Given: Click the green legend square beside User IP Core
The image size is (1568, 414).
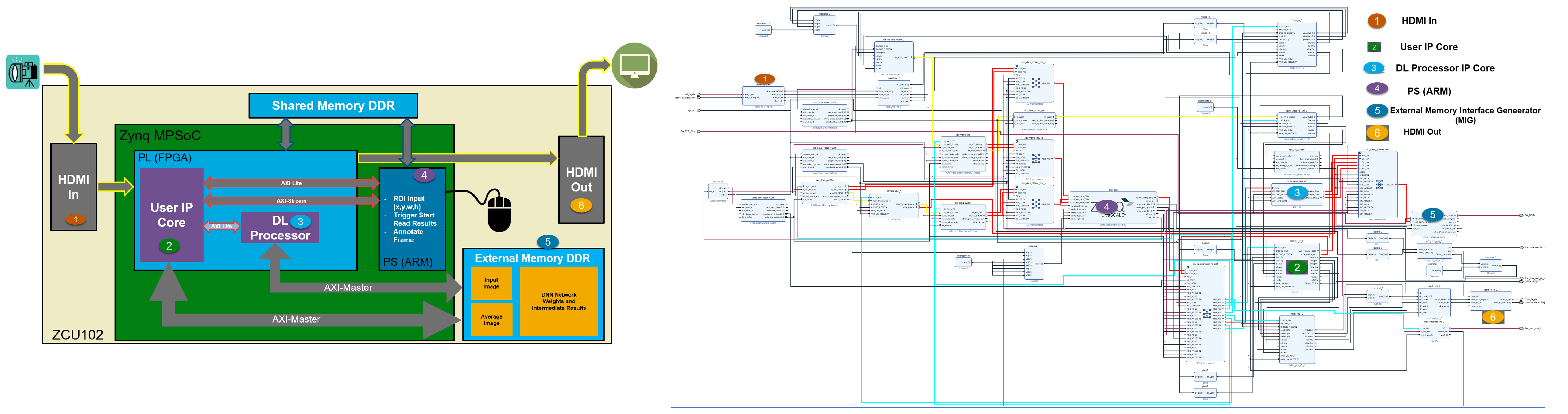Looking at the screenshot, I should (x=1374, y=47).
